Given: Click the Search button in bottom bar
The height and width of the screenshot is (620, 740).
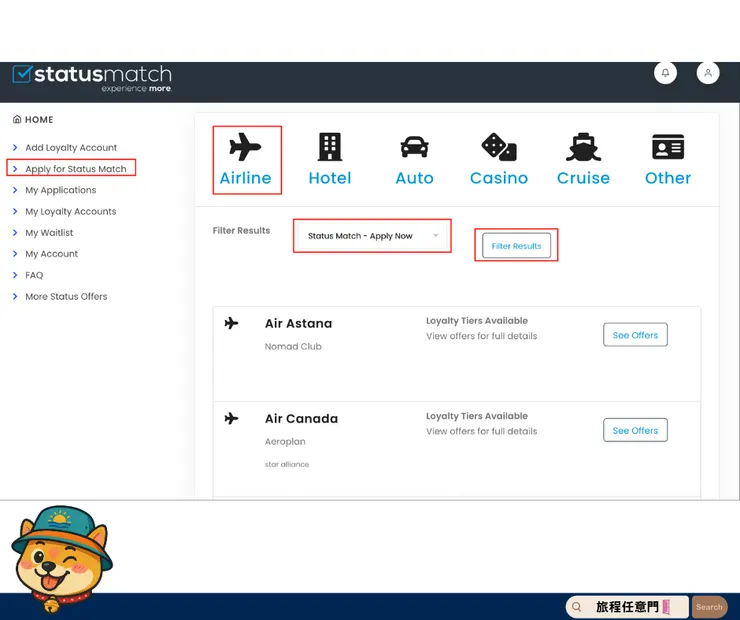Looking at the screenshot, I should 709,607.
